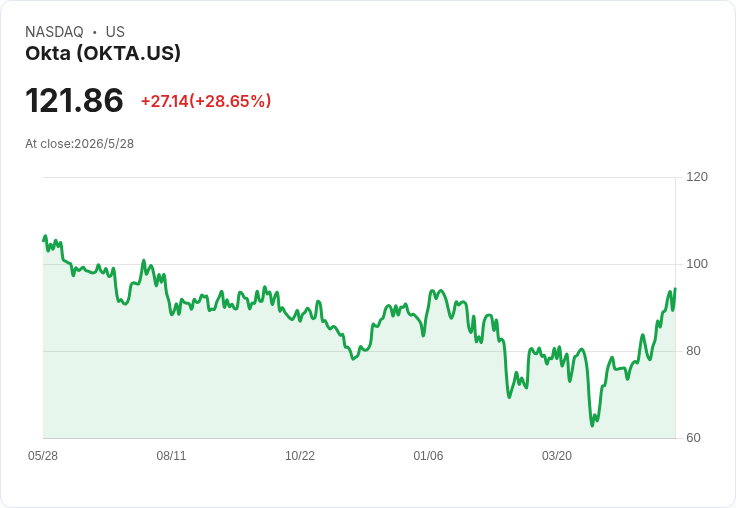736x508 pixels.
Task: Click the +27.14(+28.65%) change figure
Action: [206, 101]
